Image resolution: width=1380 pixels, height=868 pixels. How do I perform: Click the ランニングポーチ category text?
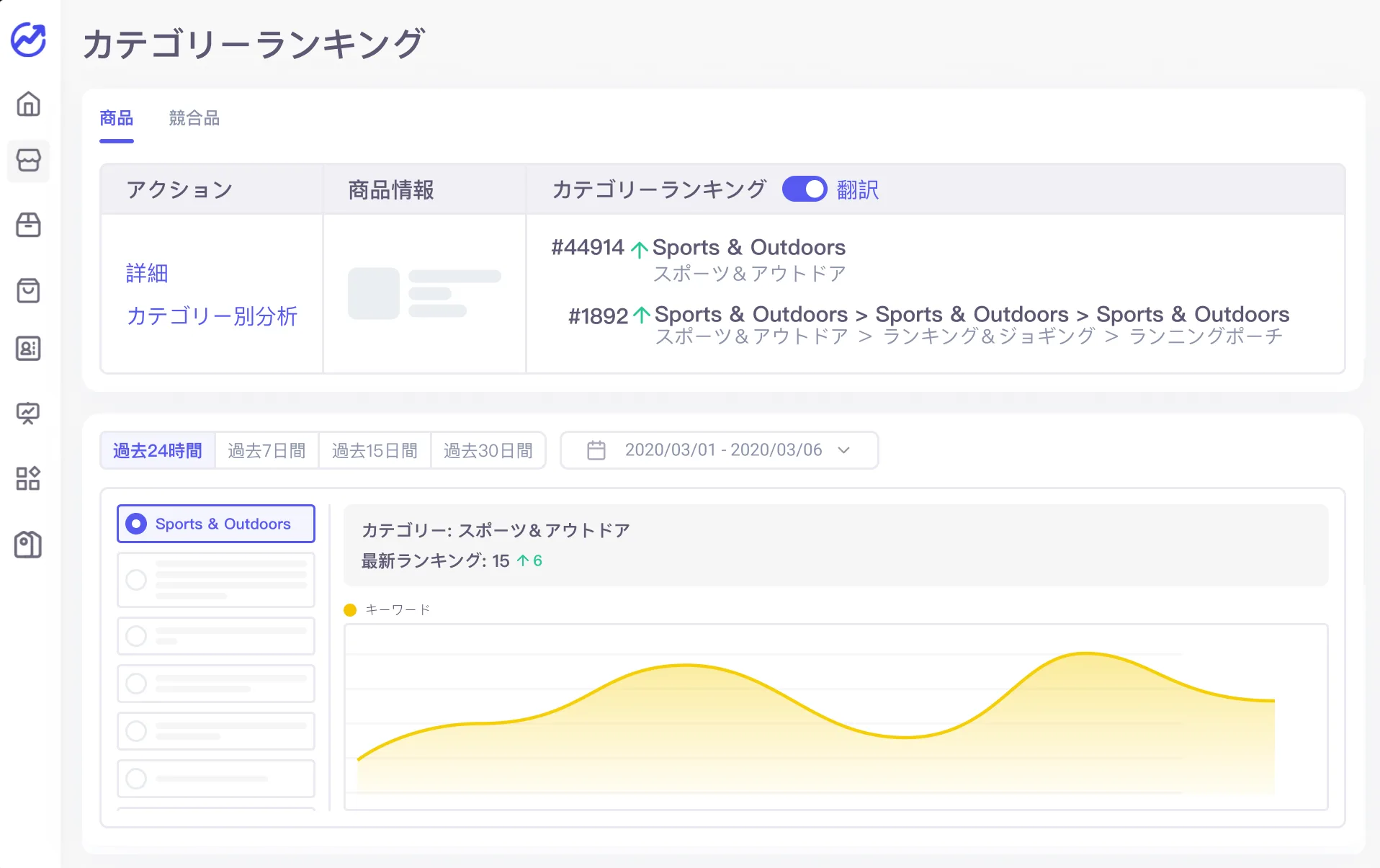pos(1206,336)
